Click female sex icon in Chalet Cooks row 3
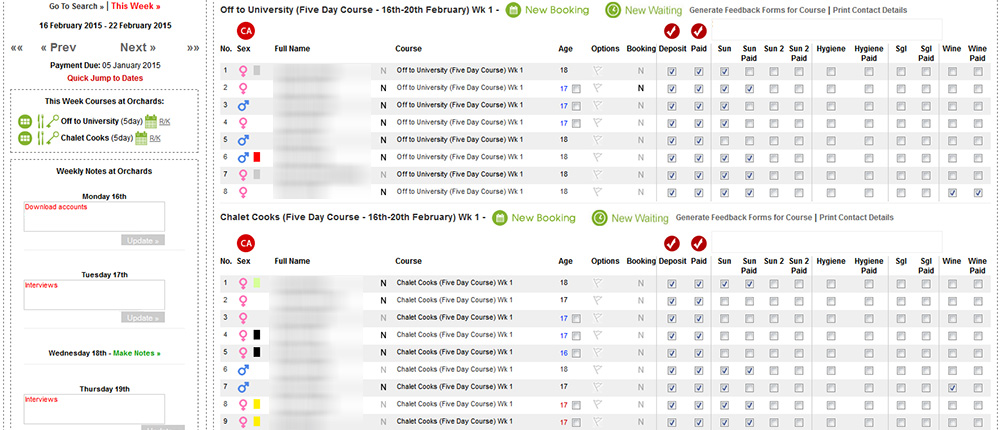This screenshot has height=430, width=1001. [x=243, y=317]
